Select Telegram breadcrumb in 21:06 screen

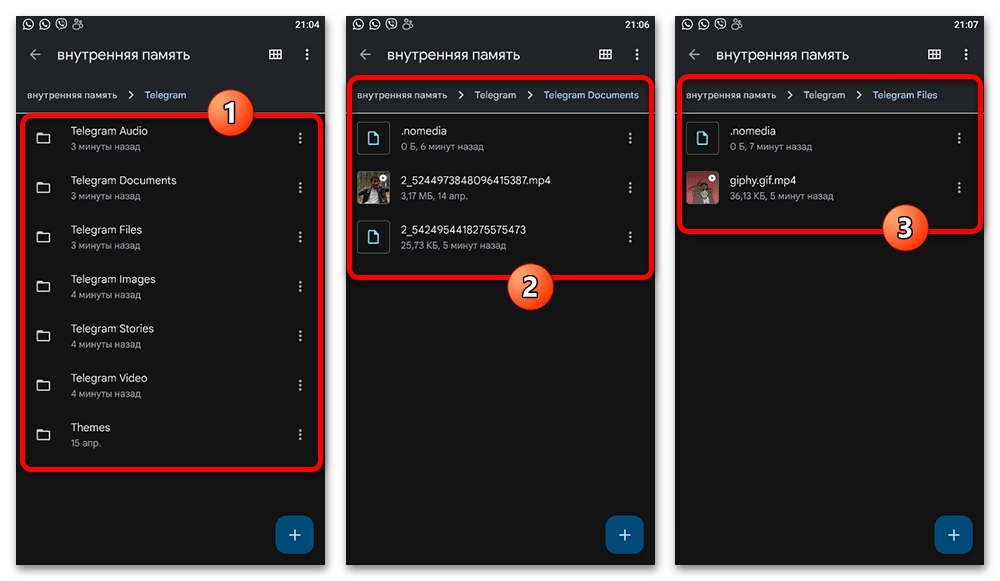point(495,95)
